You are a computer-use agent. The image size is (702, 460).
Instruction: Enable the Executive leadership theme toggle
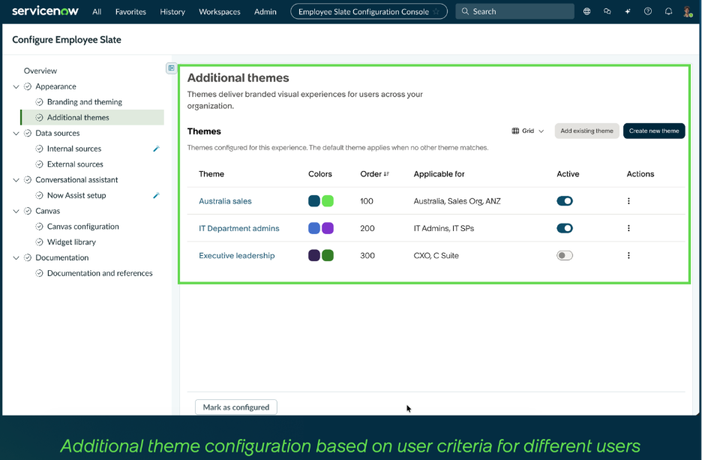pos(565,256)
